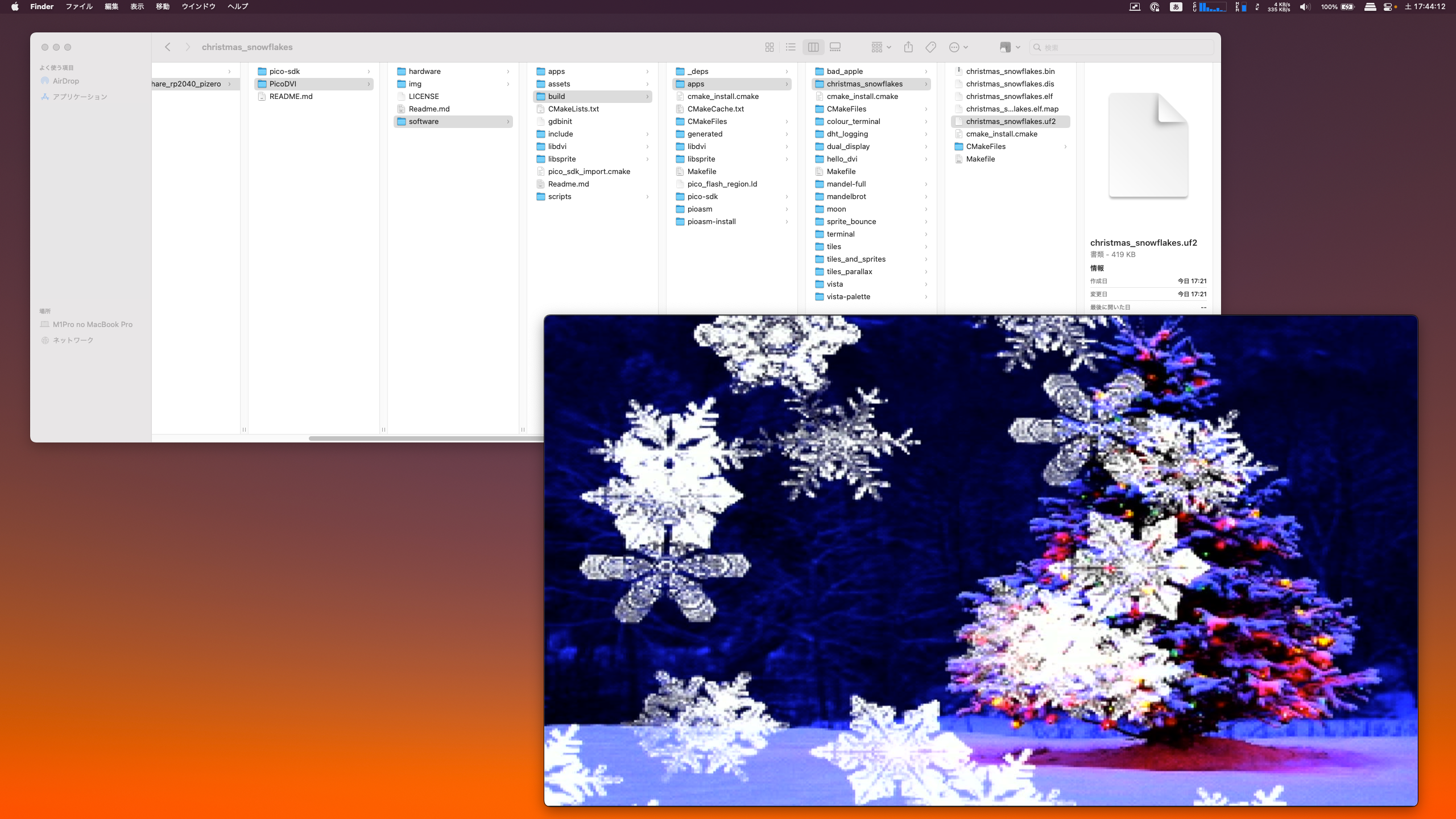
Task: Open the mandelbrot folder
Action: point(846,196)
